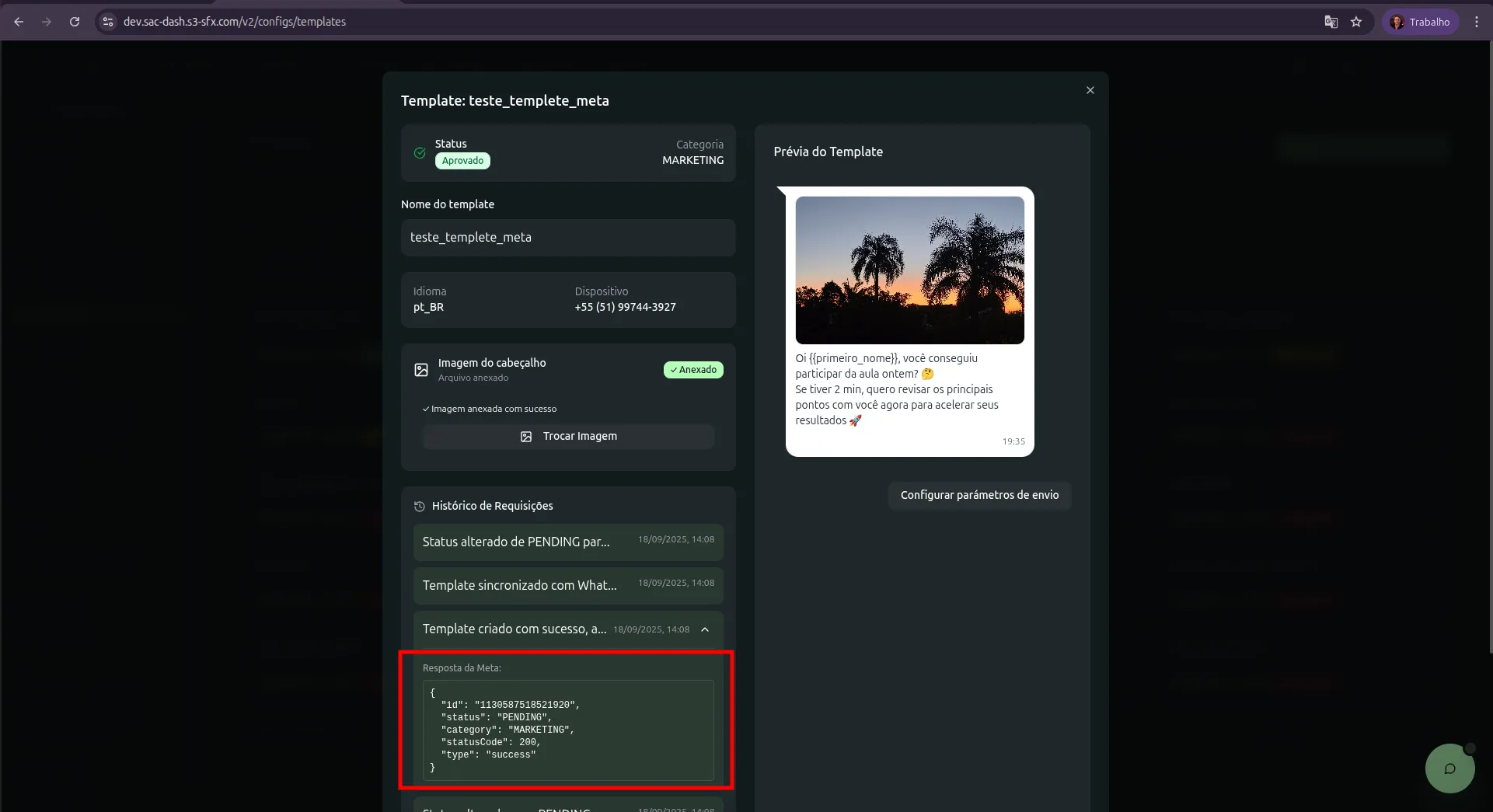Close the template details dialog
The width and height of the screenshot is (1493, 812).
click(1090, 90)
